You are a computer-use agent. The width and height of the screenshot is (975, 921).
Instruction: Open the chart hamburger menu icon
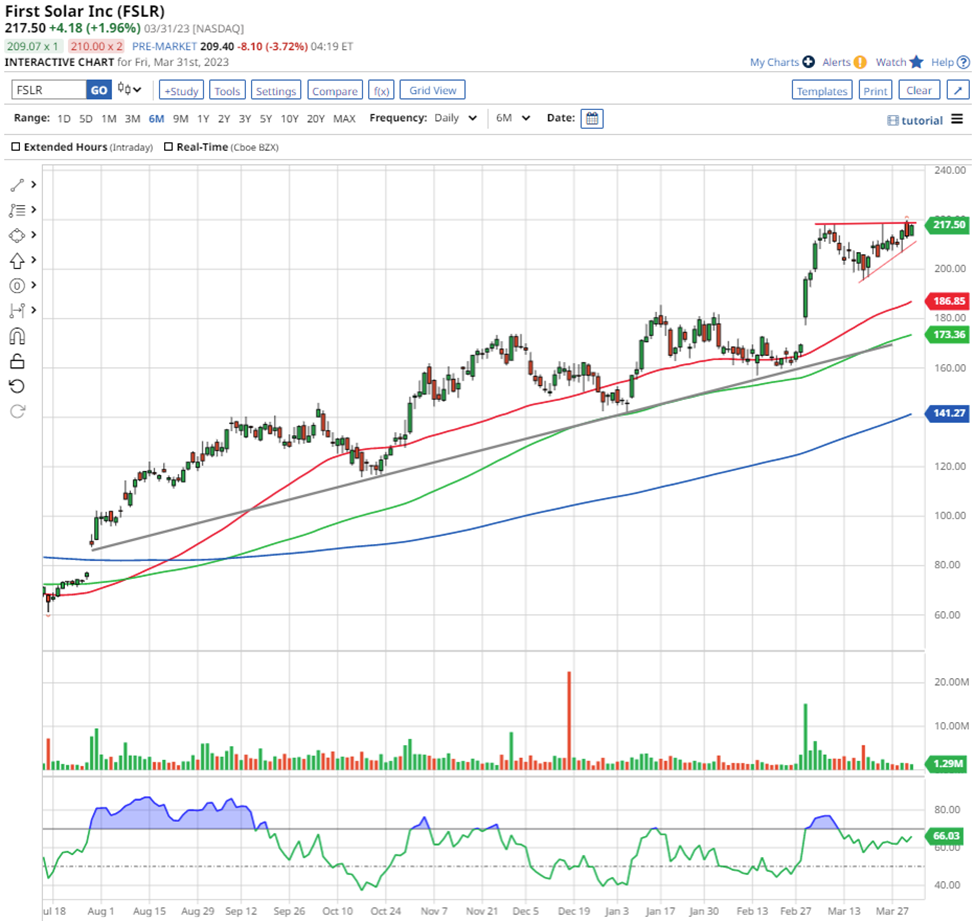(x=957, y=119)
